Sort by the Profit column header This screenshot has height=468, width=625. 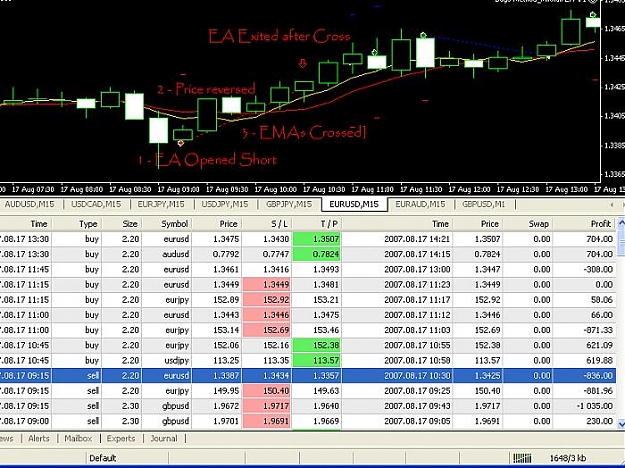(585, 224)
